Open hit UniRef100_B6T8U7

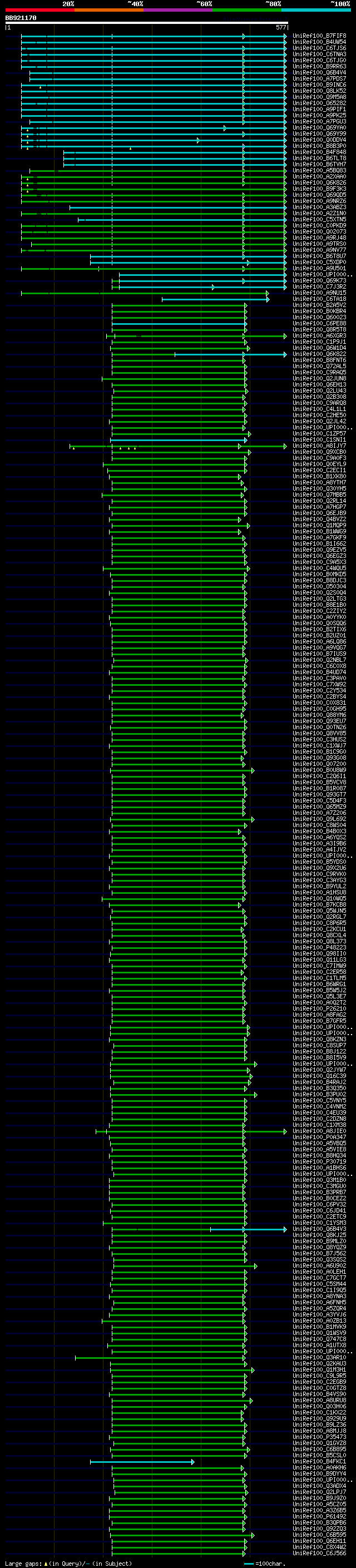pos(319,256)
